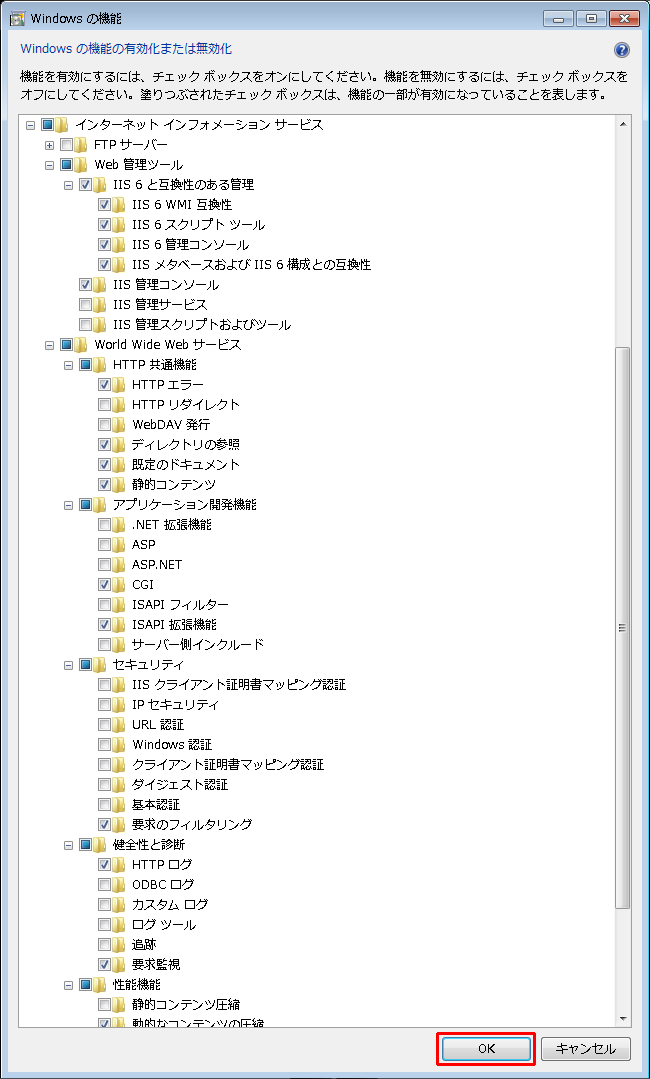The image size is (650, 1079).
Task: Collapse the IIS 6 と互換性のある管理 node
Action: pyautogui.click(x=68, y=185)
